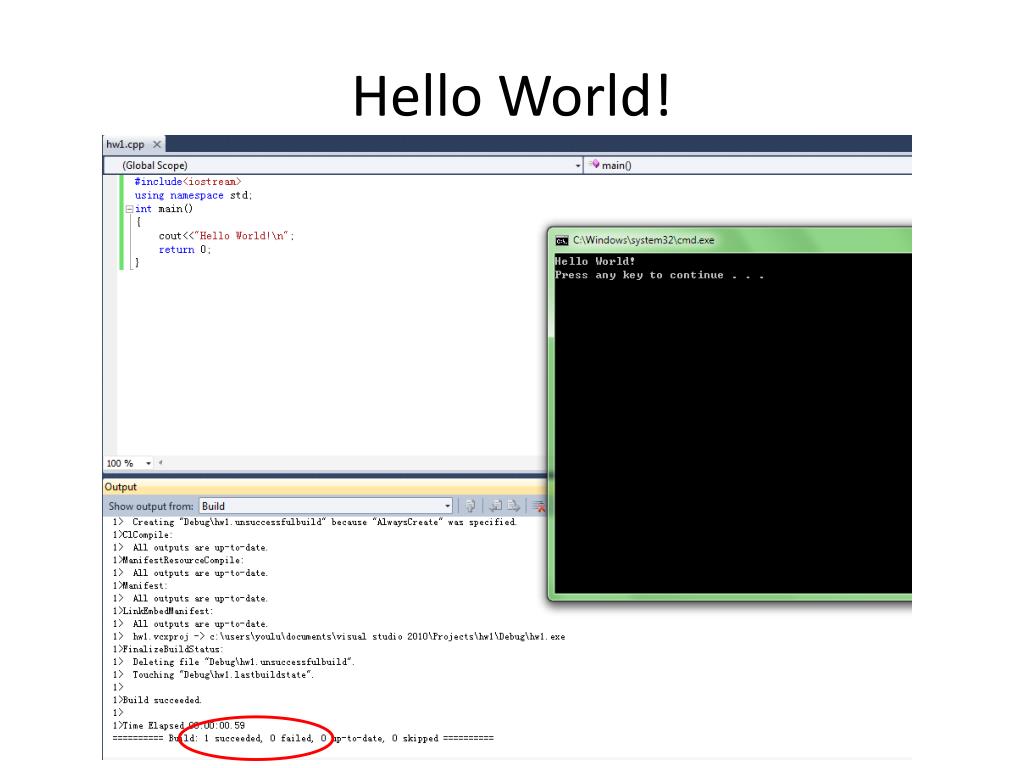Collapse the int main() code block

[x=129, y=209]
